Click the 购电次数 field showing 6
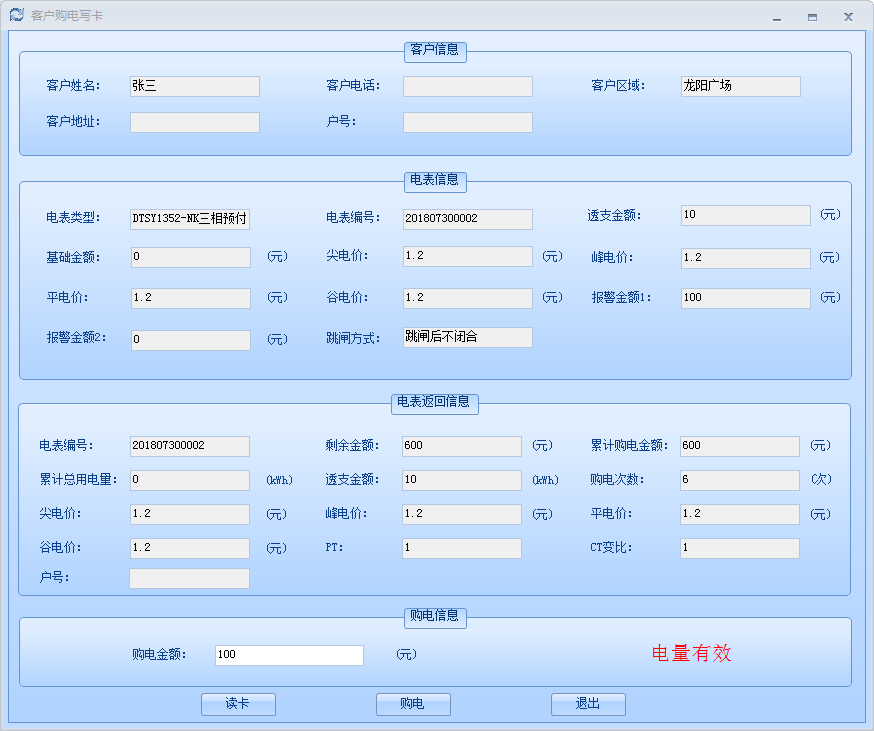The height and width of the screenshot is (731, 874). click(x=739, y=480)
